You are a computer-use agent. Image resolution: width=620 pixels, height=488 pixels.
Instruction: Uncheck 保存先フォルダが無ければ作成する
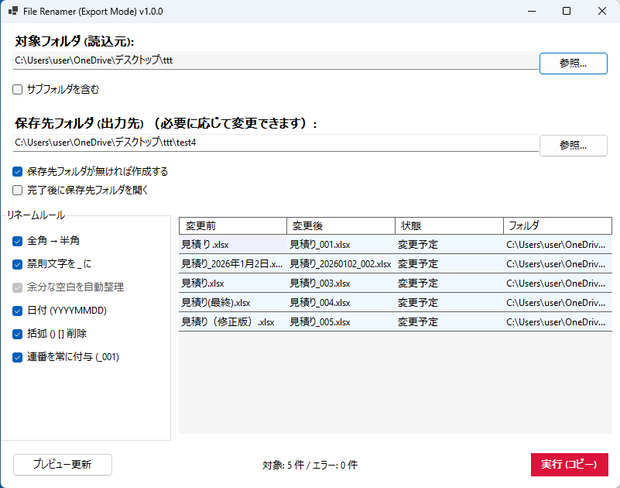pyautogui.click(x=17, y=171)
